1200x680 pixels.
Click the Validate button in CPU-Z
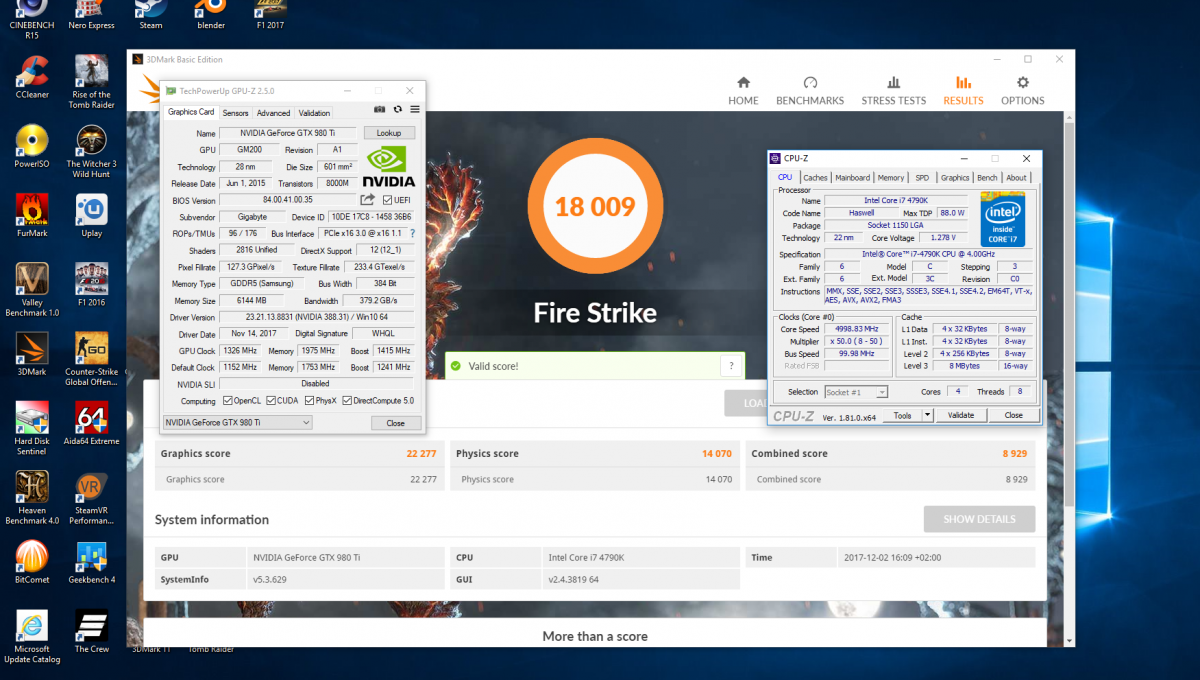pos(960,415)
